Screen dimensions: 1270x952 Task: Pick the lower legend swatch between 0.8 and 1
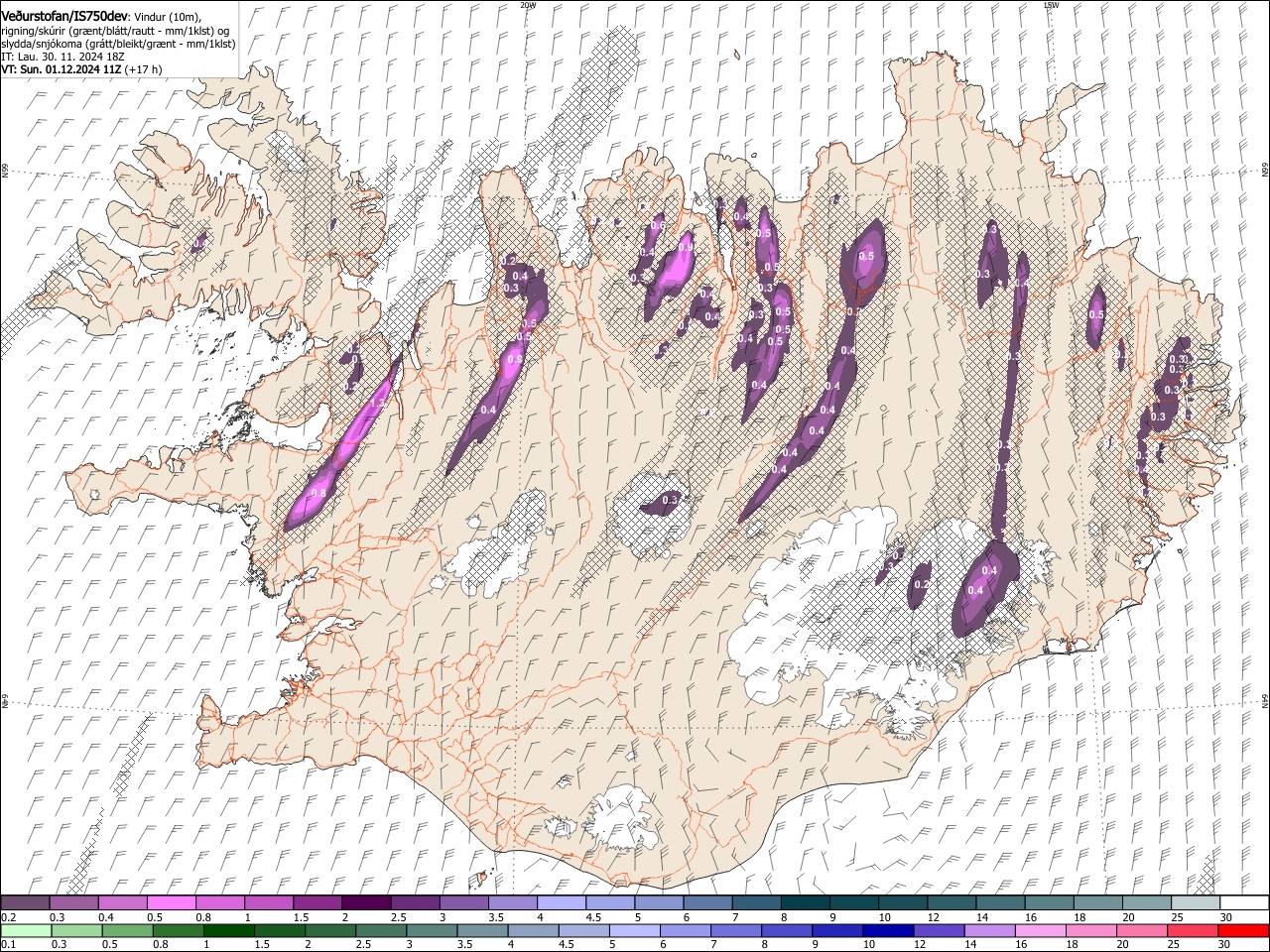pyautogui.click(x=177, y=931)
